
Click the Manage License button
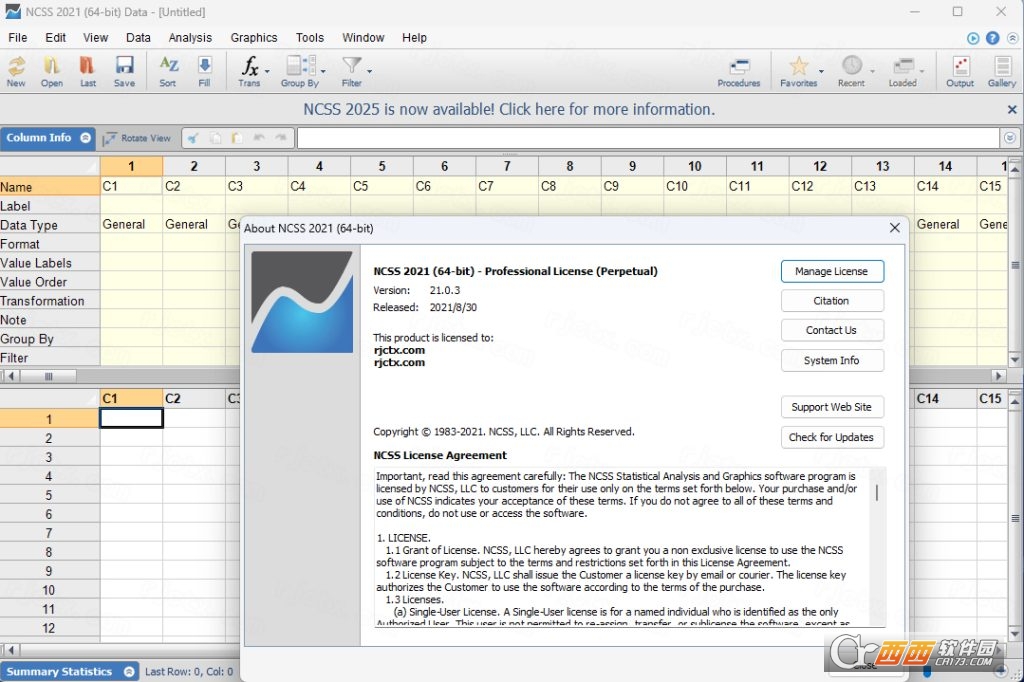coord(832,271)
